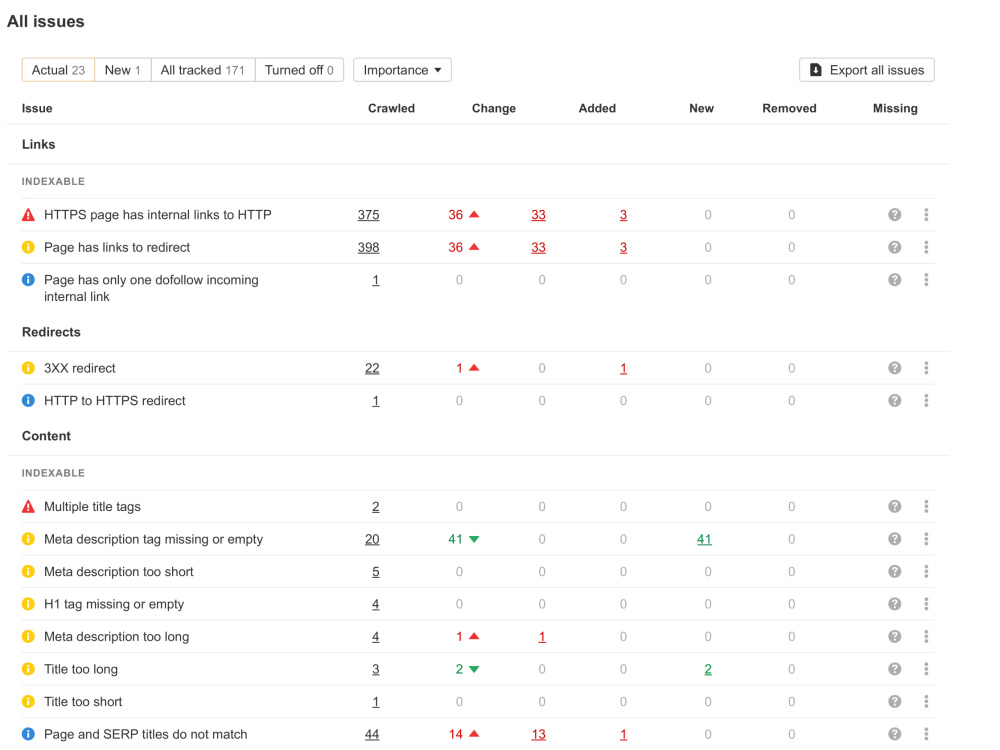Expand options for Page has only one dofollow row

[x=926, y=280]
